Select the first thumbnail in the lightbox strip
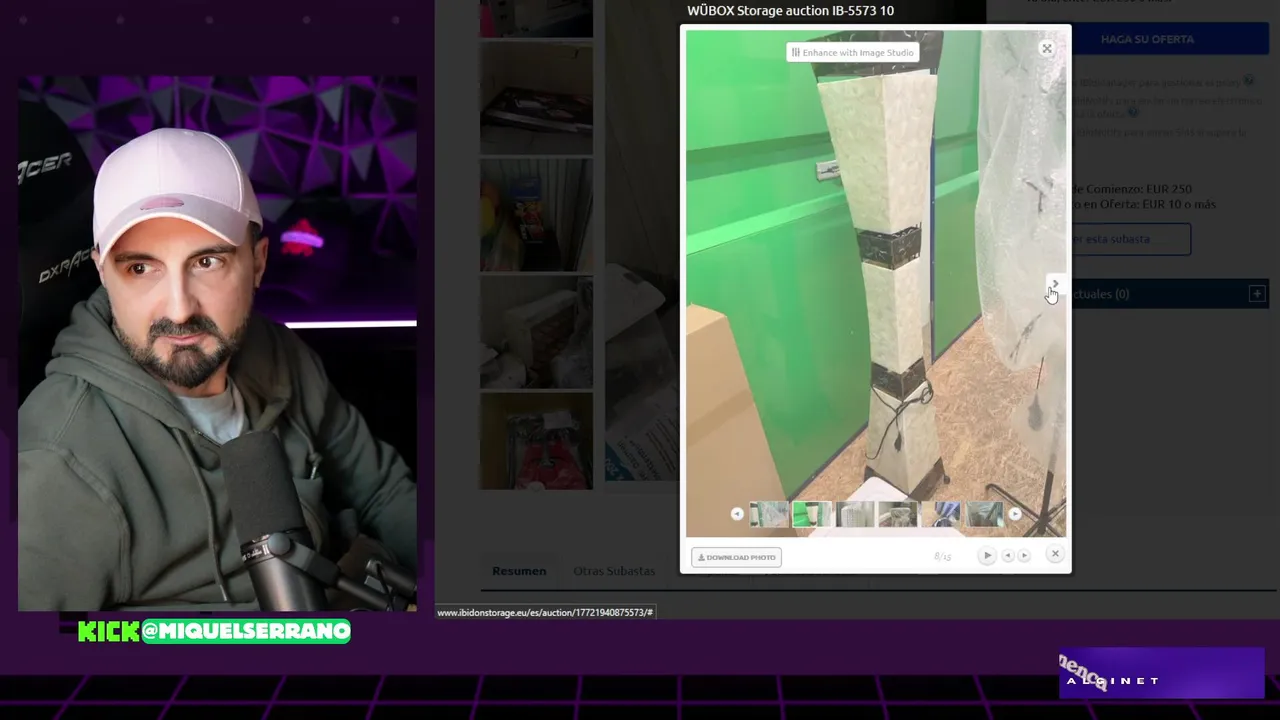This screenshot has height=720, width=1280. click(x=769, y=514)
